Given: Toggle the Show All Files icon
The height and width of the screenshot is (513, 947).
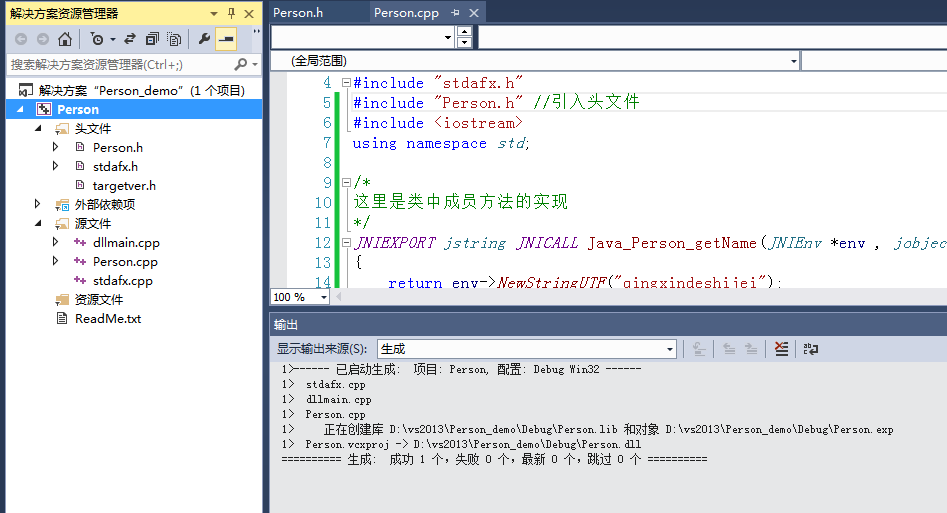Looking at the screenshot, I should (174, 39).
